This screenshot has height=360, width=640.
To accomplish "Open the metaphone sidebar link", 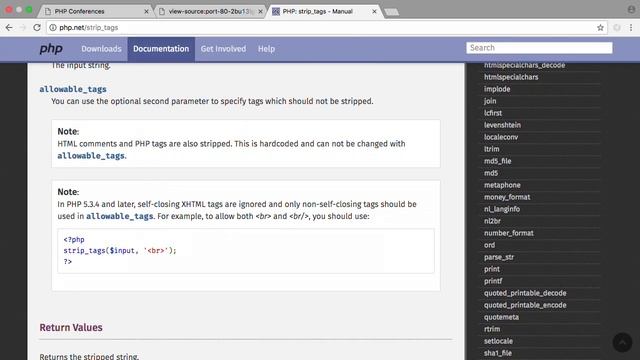I will coord(502,185).
